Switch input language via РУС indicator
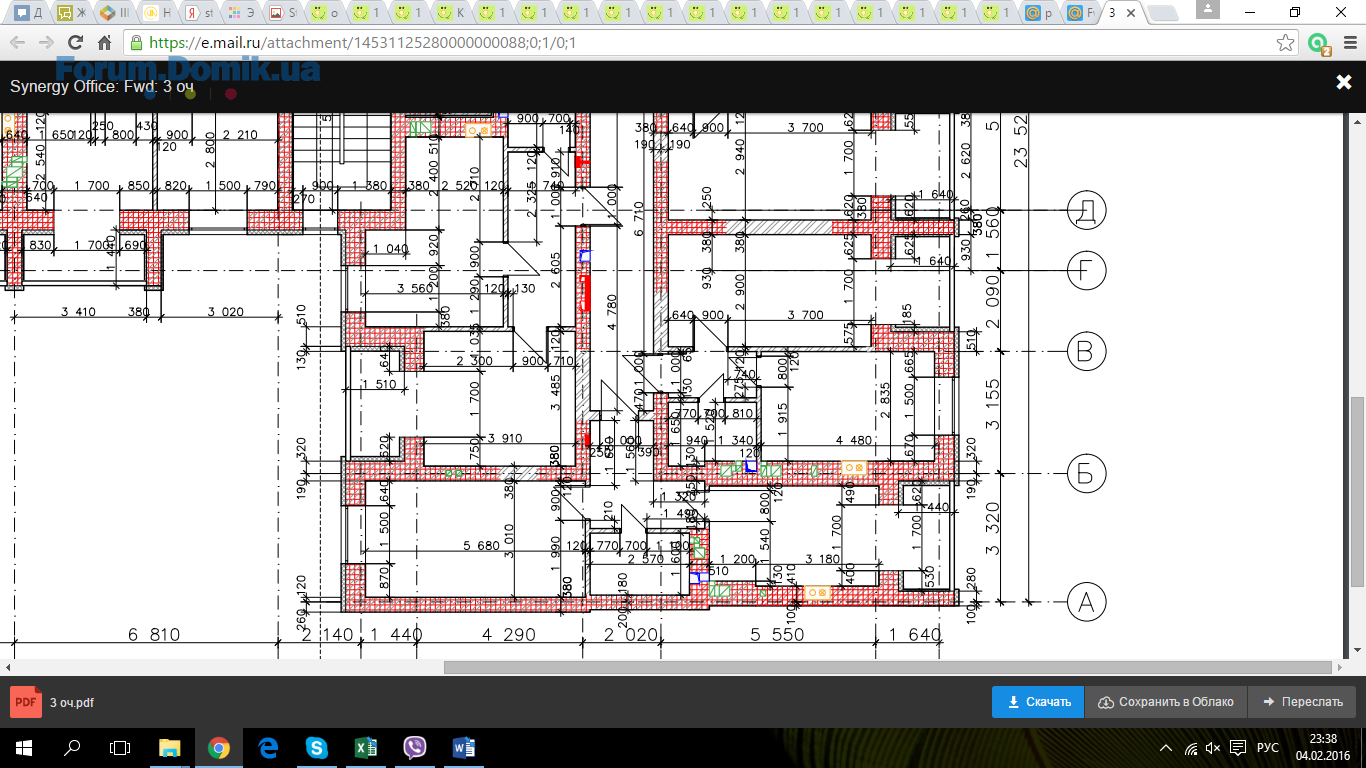 (1267, 748)
